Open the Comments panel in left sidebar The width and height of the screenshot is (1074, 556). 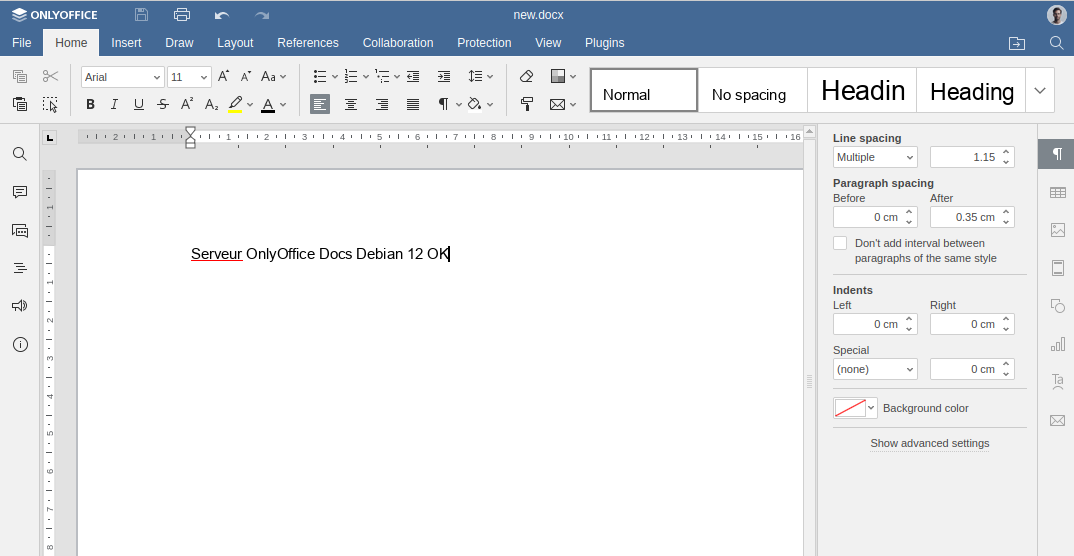pos(20,192)
